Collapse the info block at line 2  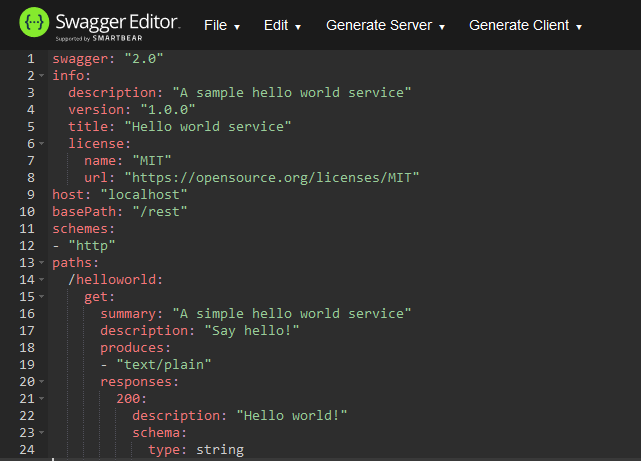[42, 76]
